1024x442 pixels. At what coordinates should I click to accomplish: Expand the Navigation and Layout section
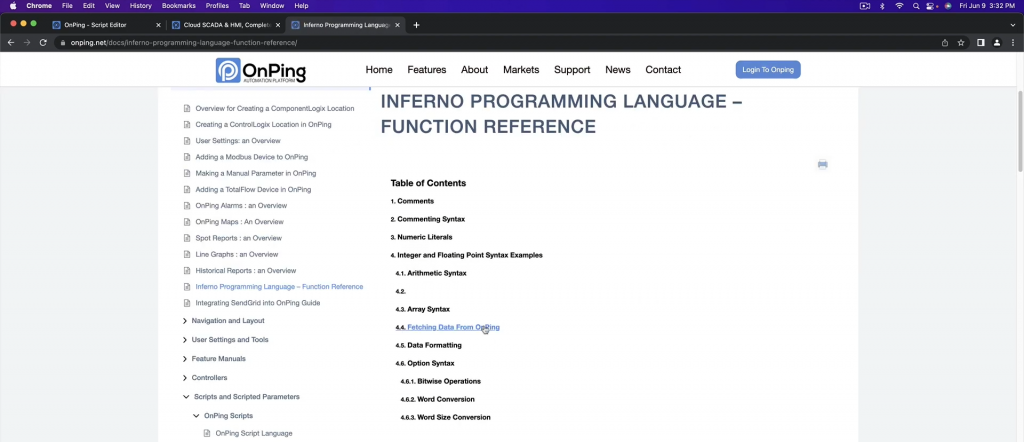tap(185, 321)
